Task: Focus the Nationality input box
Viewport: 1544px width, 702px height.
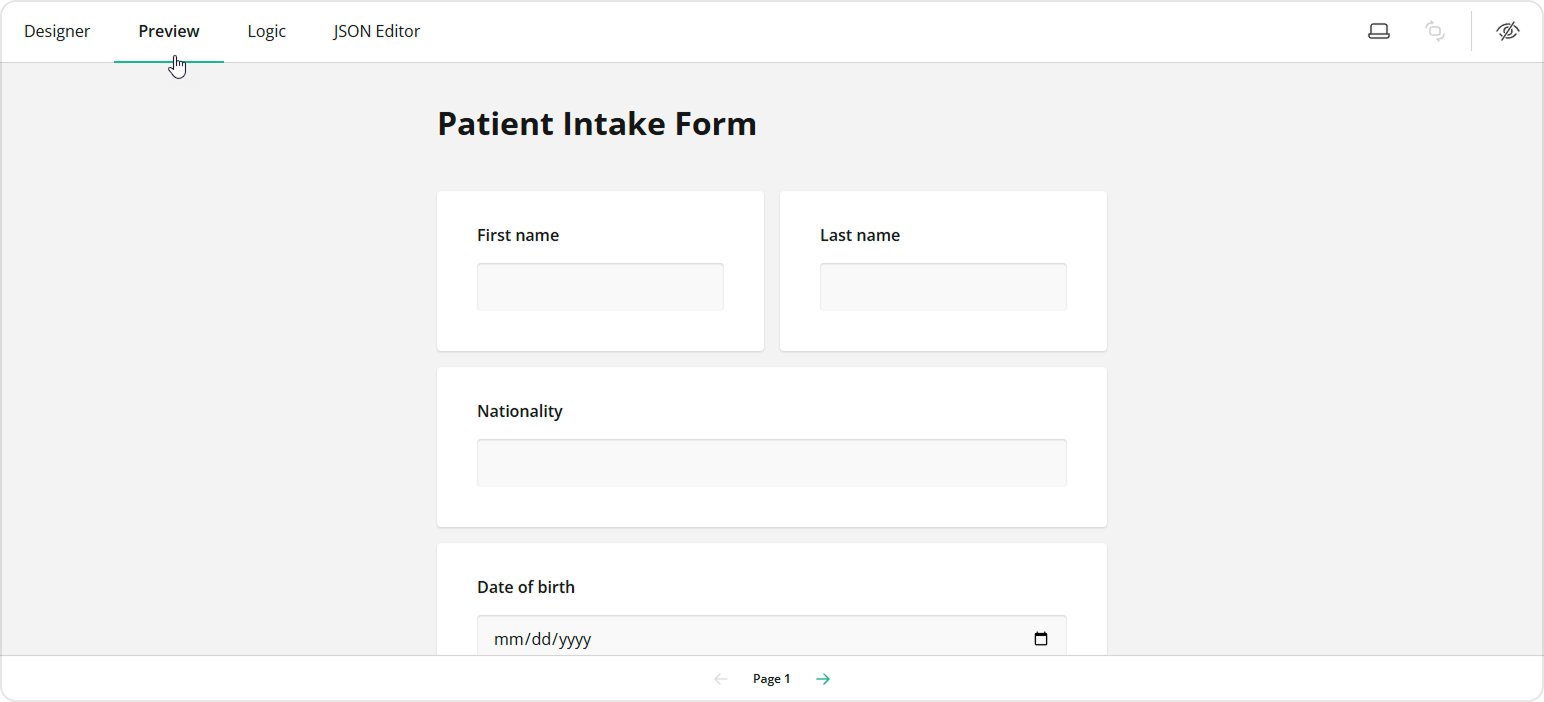Action: coord(771,462)
